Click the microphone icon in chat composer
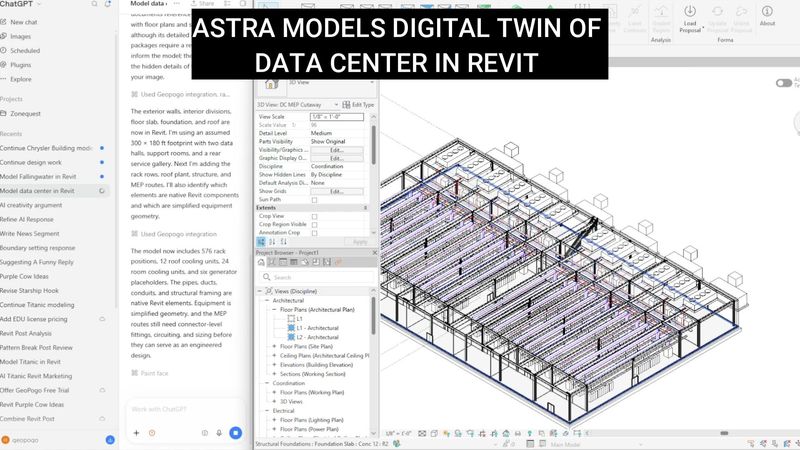The image size is (800, 450). (219, 433)
